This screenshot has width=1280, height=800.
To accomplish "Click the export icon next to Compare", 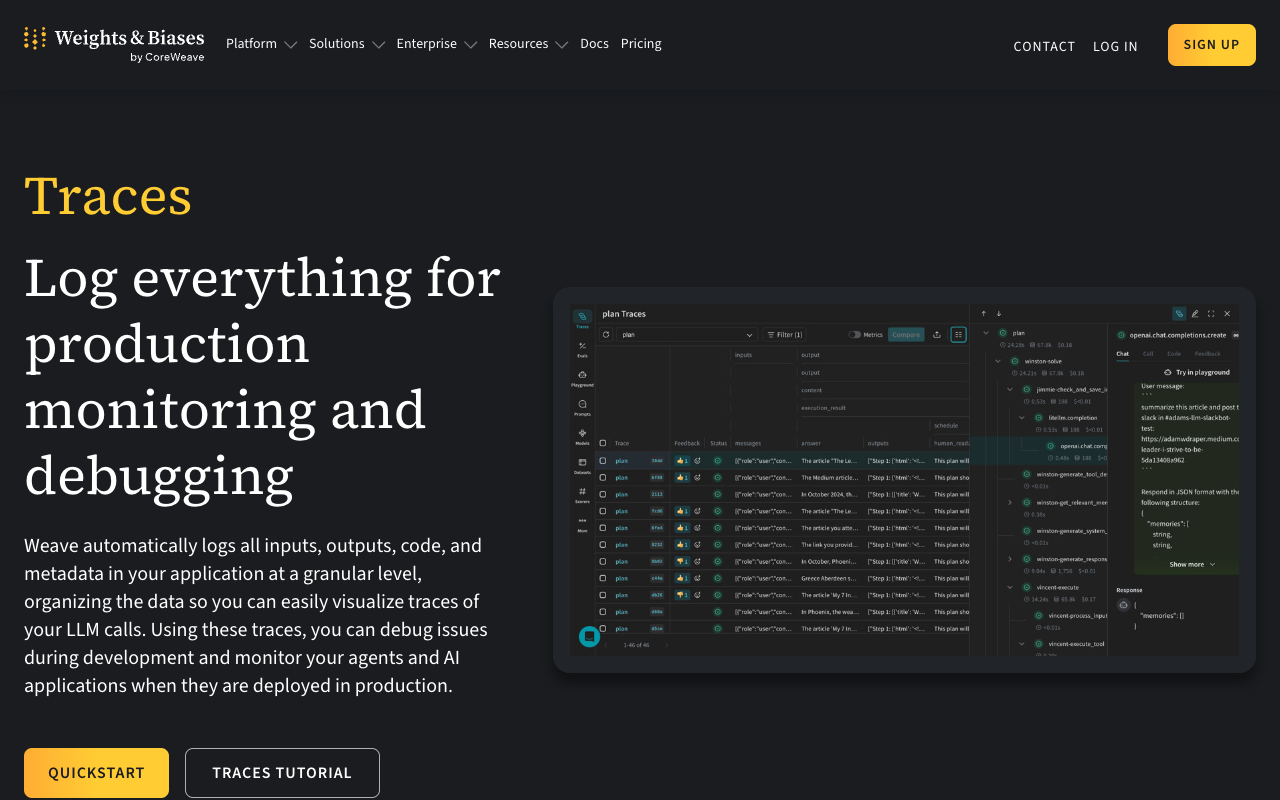I will click(x=937, y=335).
